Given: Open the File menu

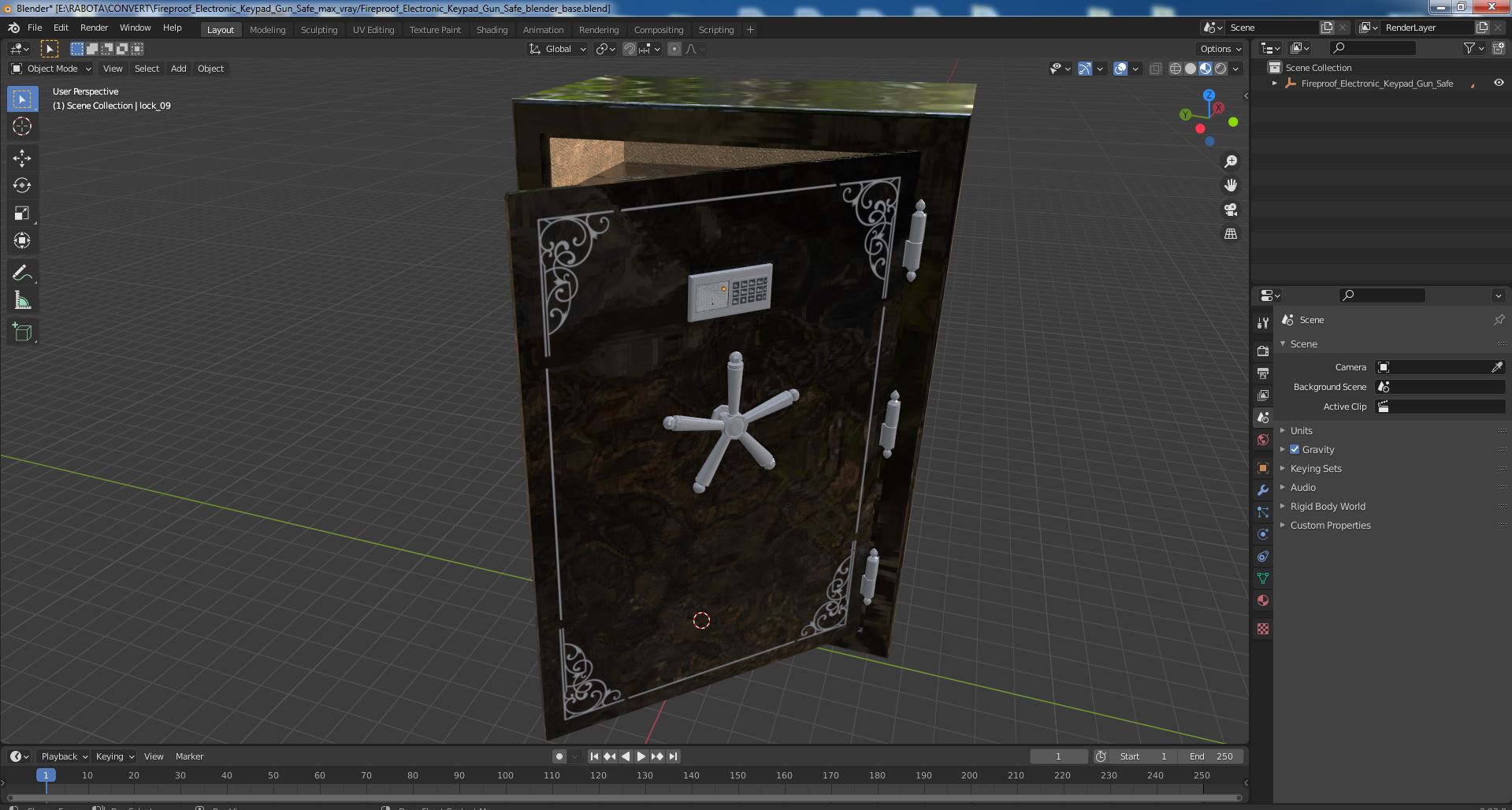Looking at the screenshot, I should [35, 28].
